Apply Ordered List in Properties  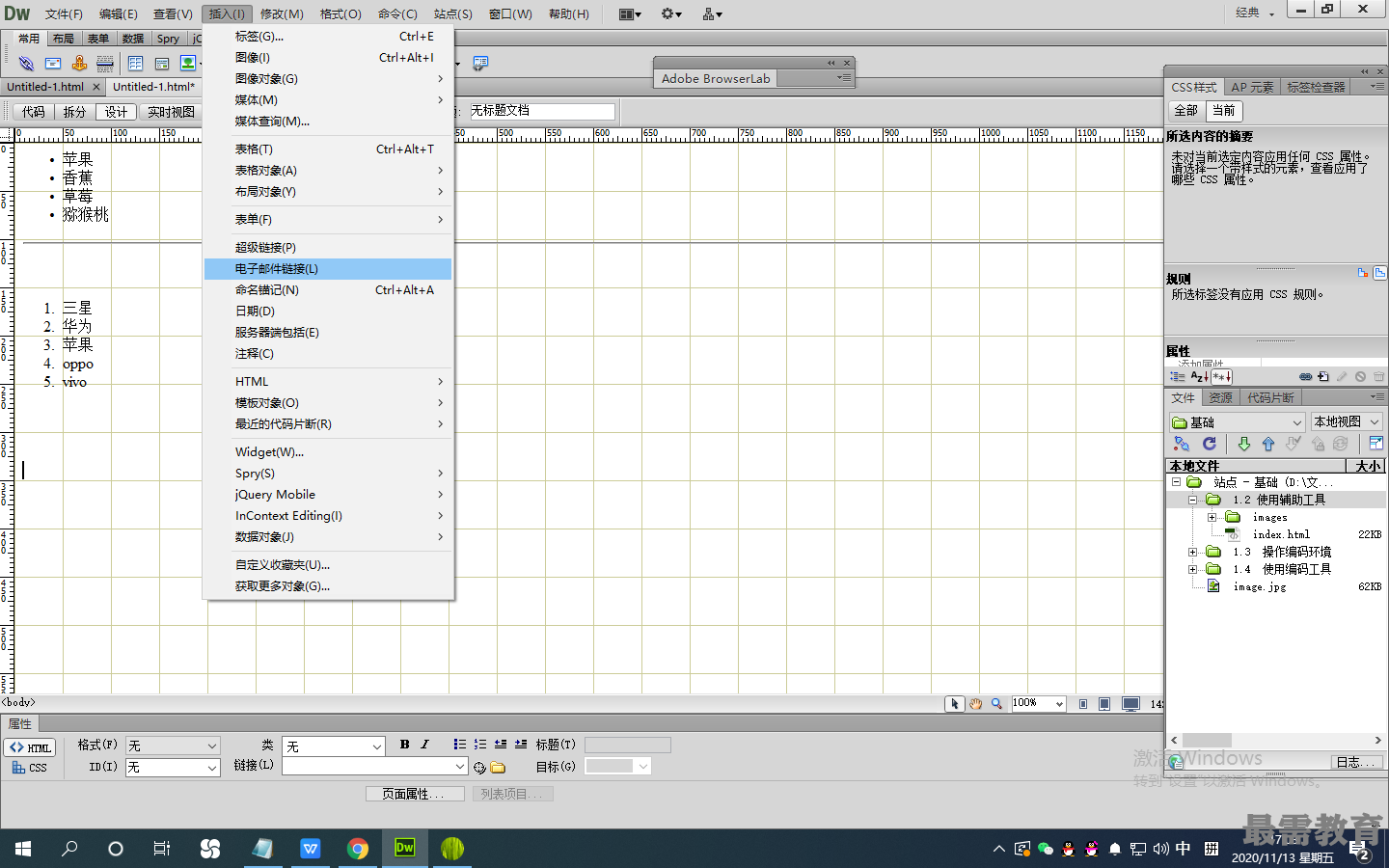pyautogui.click(x=480, y=745)
